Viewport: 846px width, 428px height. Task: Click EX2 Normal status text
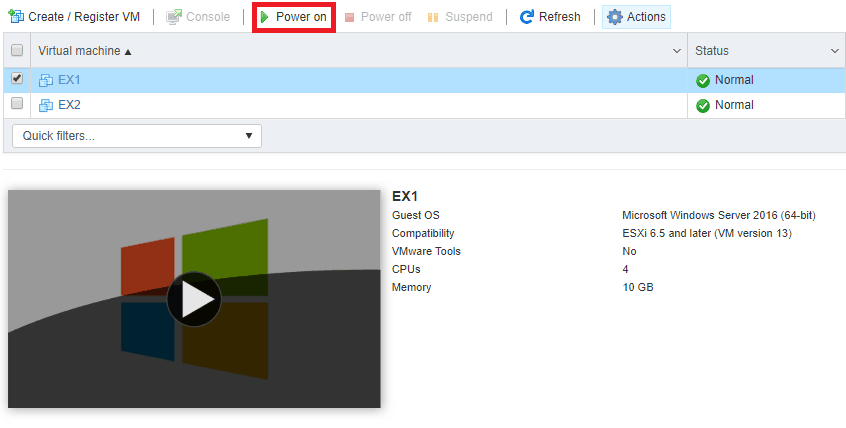tap(734, 105)
